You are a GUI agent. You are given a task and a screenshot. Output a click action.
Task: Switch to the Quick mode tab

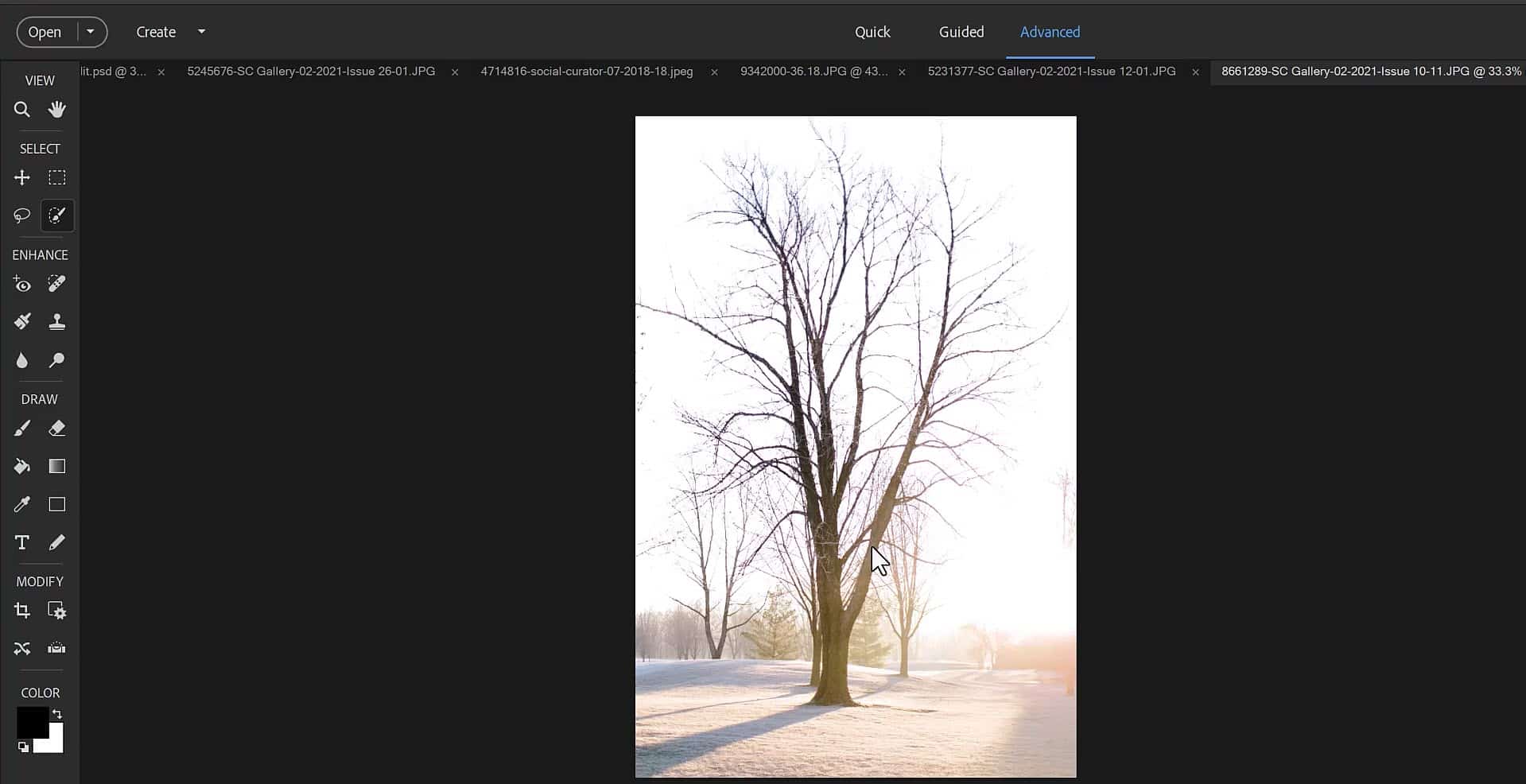pos(872,32)
